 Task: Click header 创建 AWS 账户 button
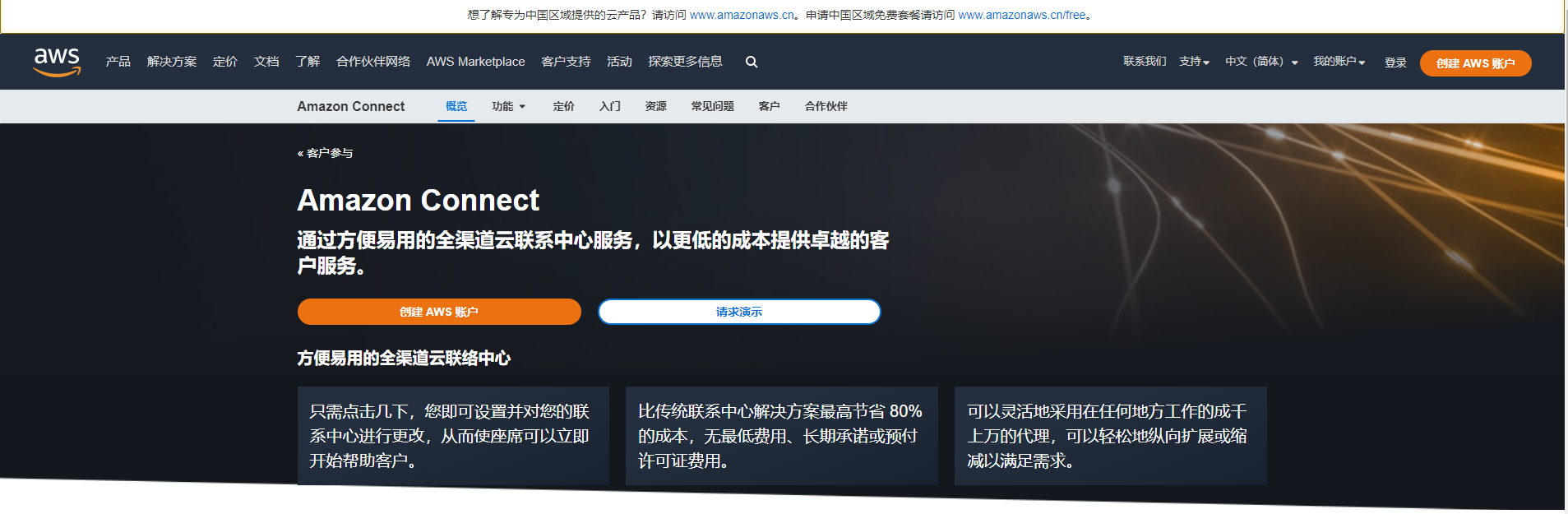point(1475,63)
